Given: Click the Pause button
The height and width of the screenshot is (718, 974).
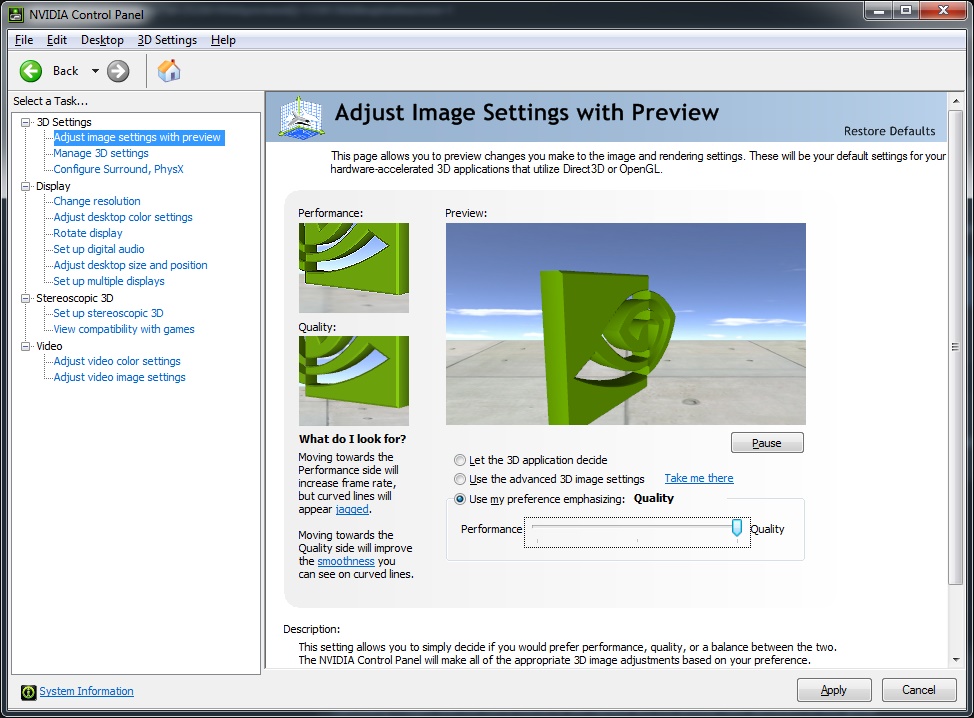Looking at the screenshot, I should pos(767,443).
